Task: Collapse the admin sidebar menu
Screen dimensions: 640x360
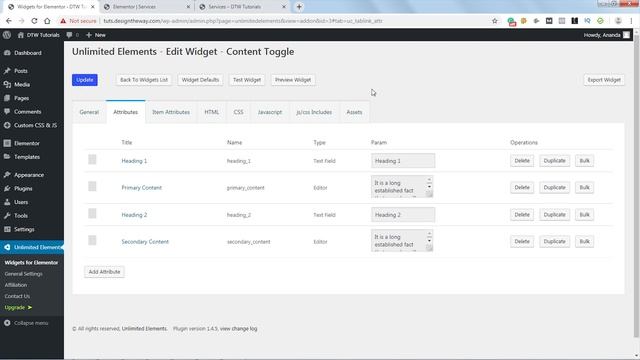Action: click(27, 323)
